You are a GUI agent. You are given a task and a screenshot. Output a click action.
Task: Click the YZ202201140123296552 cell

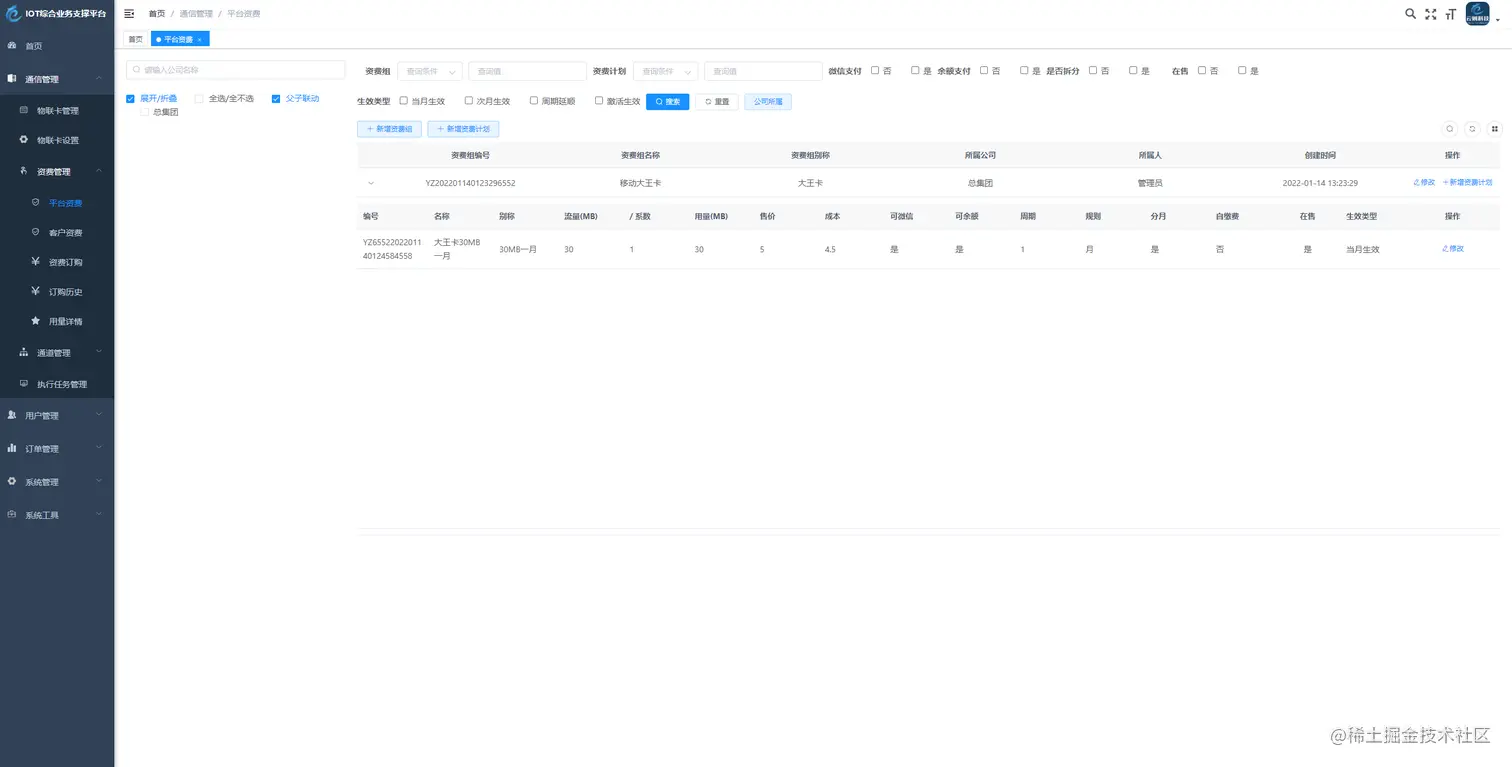[x=470, y=183]
